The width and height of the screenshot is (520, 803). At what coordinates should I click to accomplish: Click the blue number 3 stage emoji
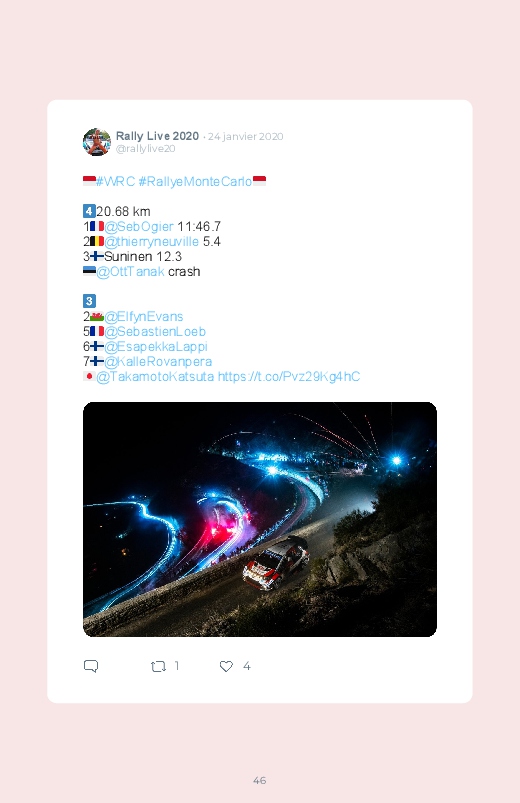89,301
